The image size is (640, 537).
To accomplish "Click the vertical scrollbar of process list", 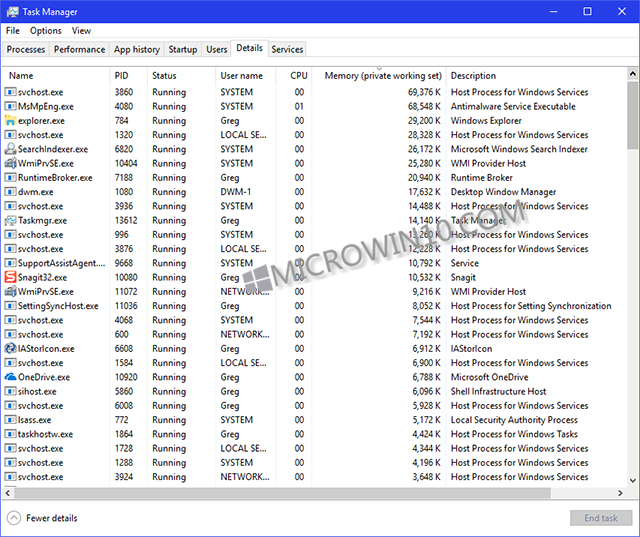I will pos(632,300).
